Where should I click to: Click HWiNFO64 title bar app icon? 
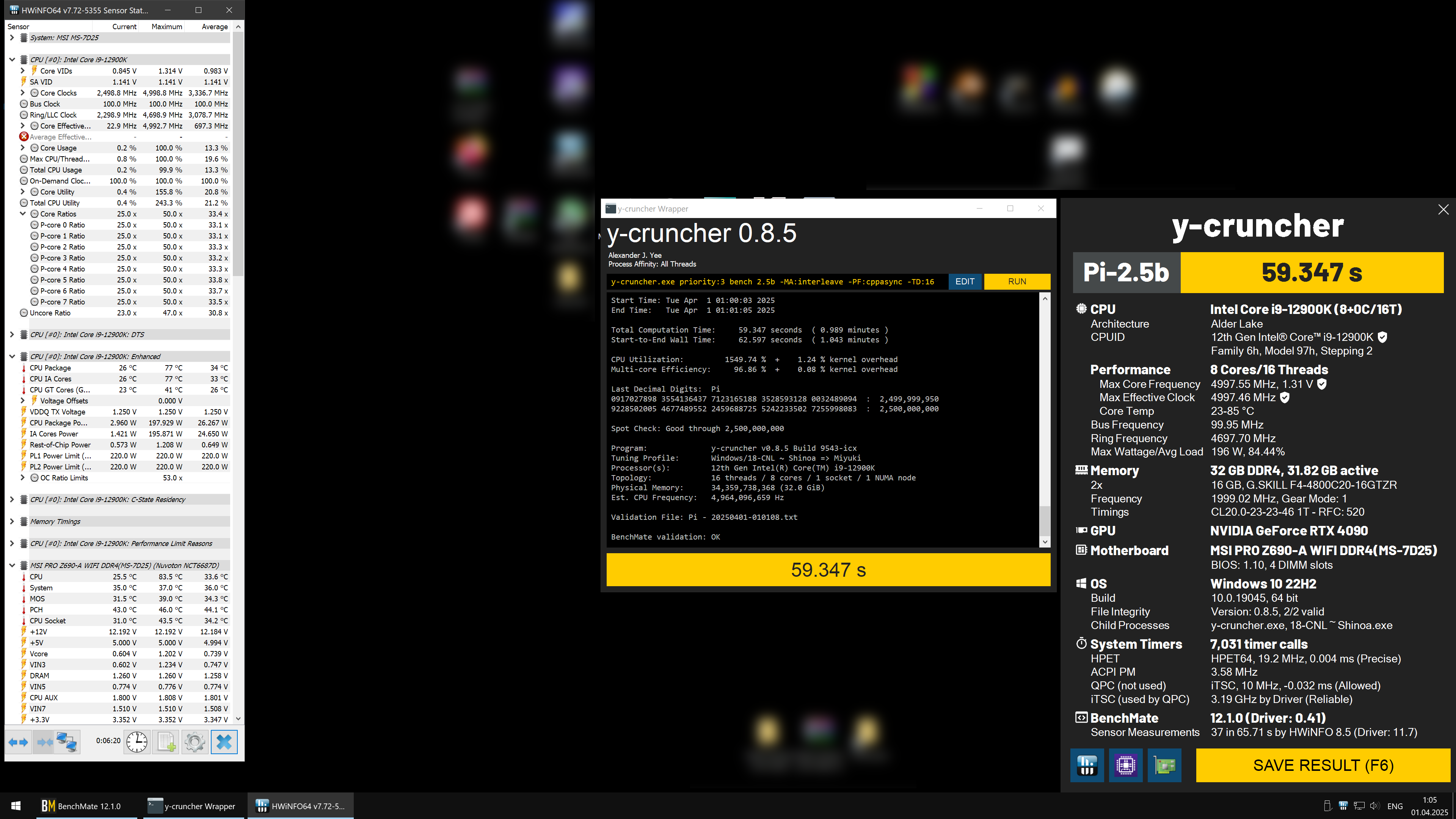pyautogui.click(x=14, y=10)
